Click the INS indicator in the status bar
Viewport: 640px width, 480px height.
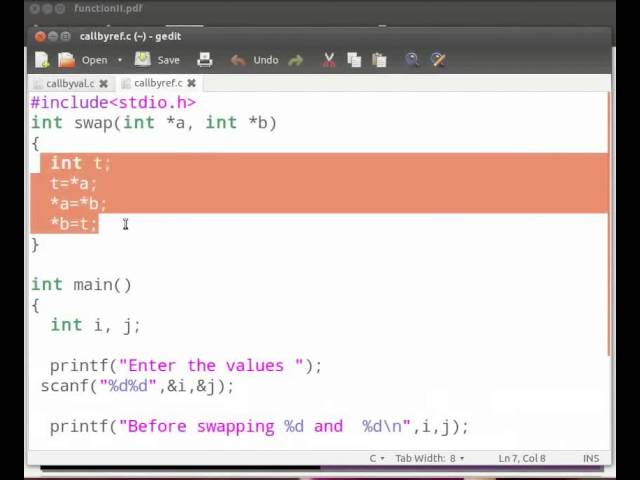[x=591, y=458]
